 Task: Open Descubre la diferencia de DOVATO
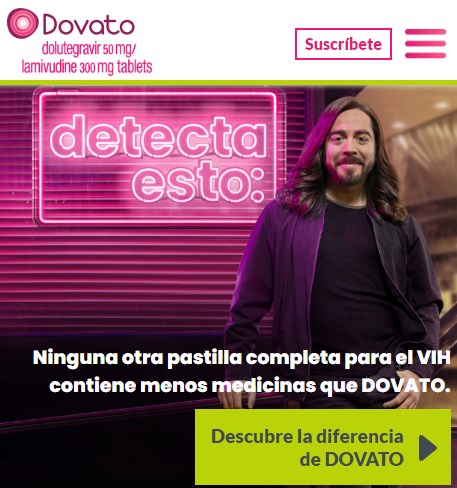[x=323, y=447]
